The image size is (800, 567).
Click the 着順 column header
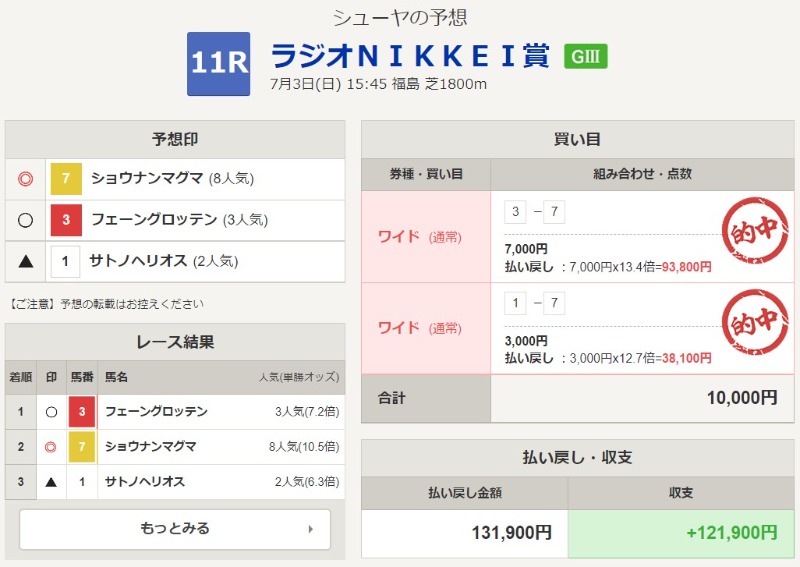click(x=21, y=377)
